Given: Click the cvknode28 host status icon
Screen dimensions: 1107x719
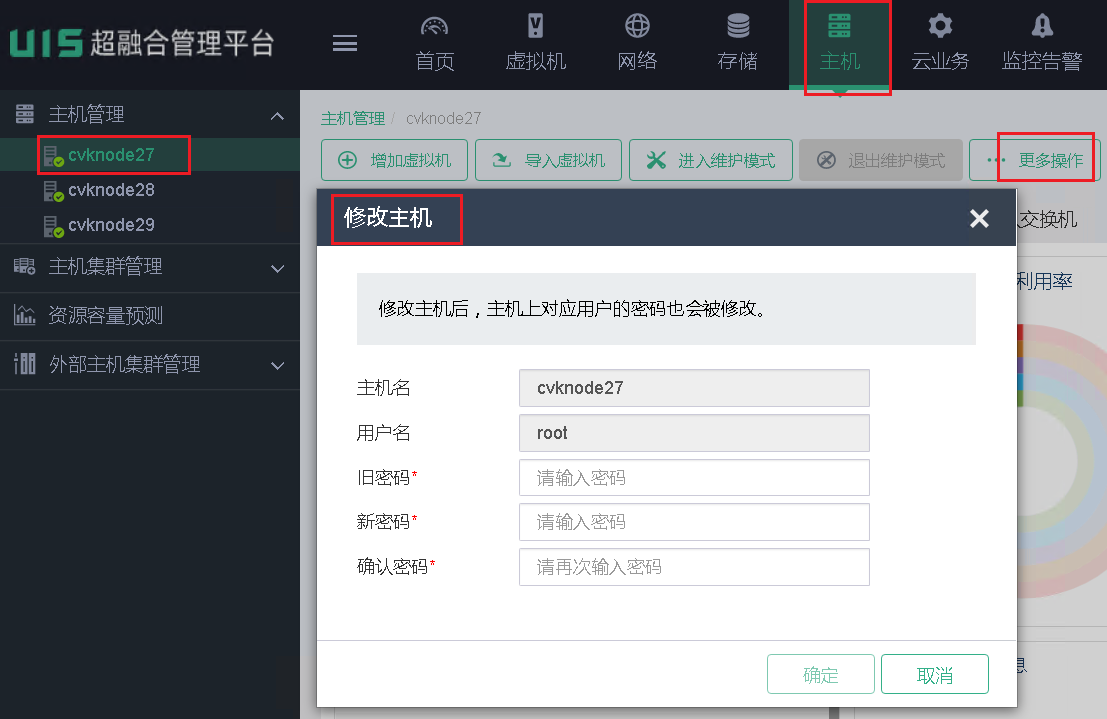Looking at the screenshot, I should point(54,191).
